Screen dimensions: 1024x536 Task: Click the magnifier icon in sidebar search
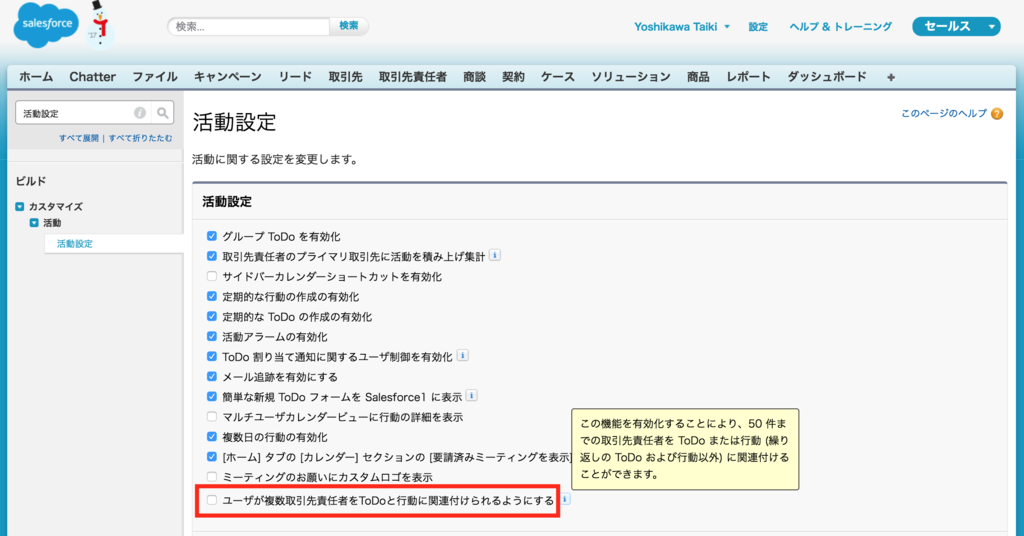pos(163,113)
